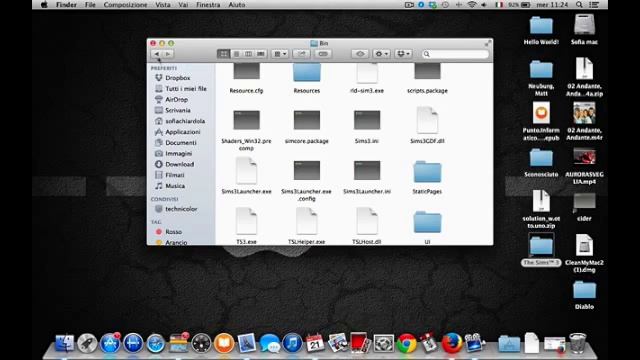Open AirDrop from the sidebar
640x360 pixels.
click(176, 99)
